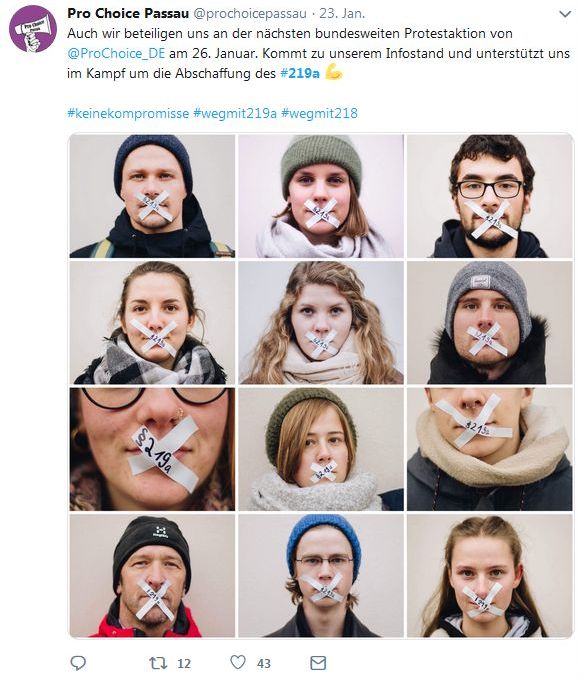
Task: Like the tweet with the heart icon
Action: coord(238,662)
